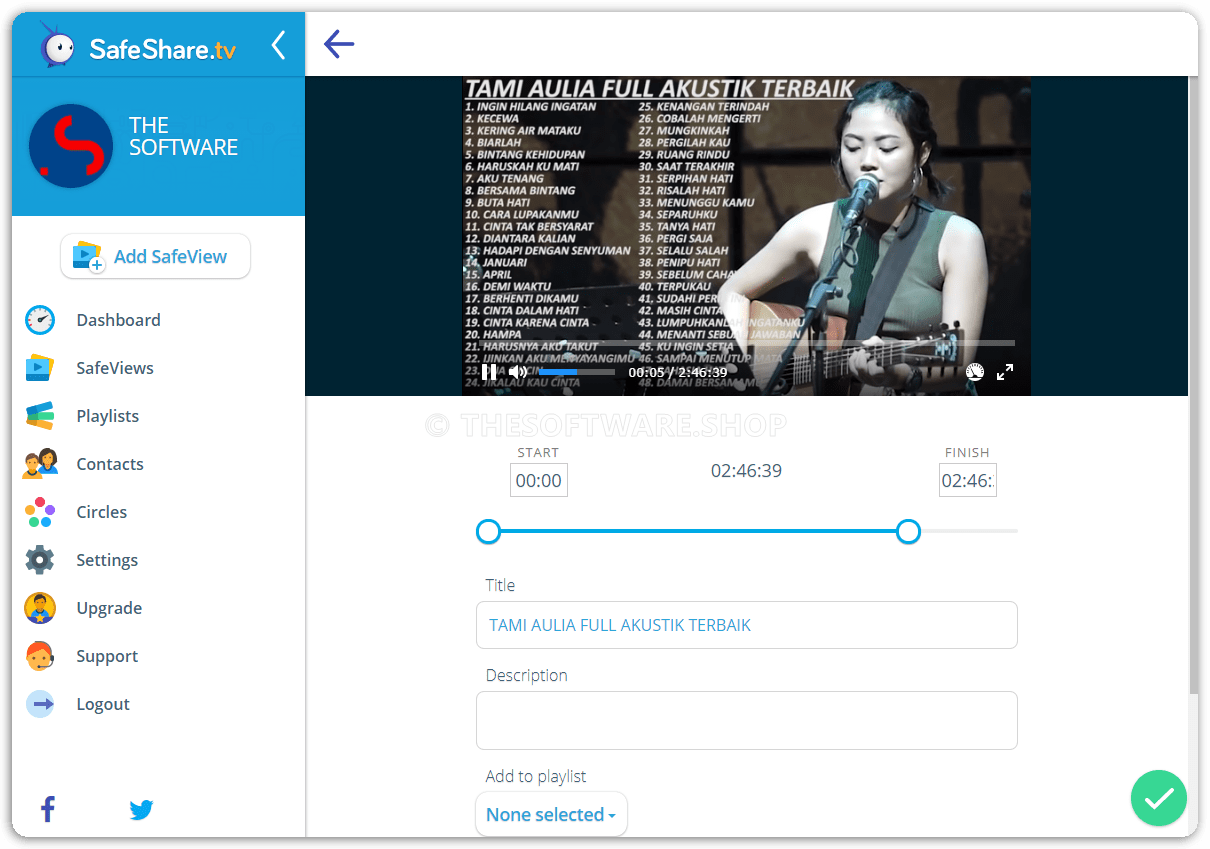The height and width of the screenshot is (849, 1210).
Task: Open the Circles section
Action: (102, 512)
